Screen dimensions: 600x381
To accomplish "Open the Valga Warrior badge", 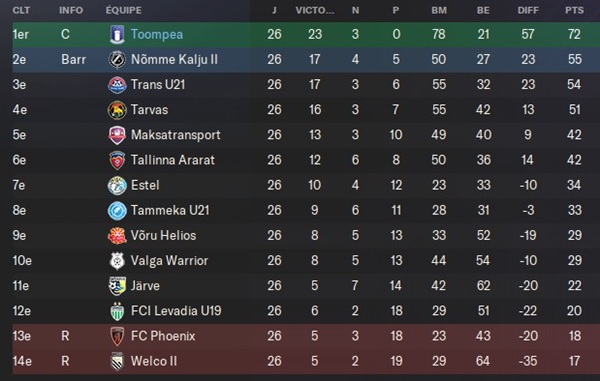I will pyautogui.click(x=117, y=261).
